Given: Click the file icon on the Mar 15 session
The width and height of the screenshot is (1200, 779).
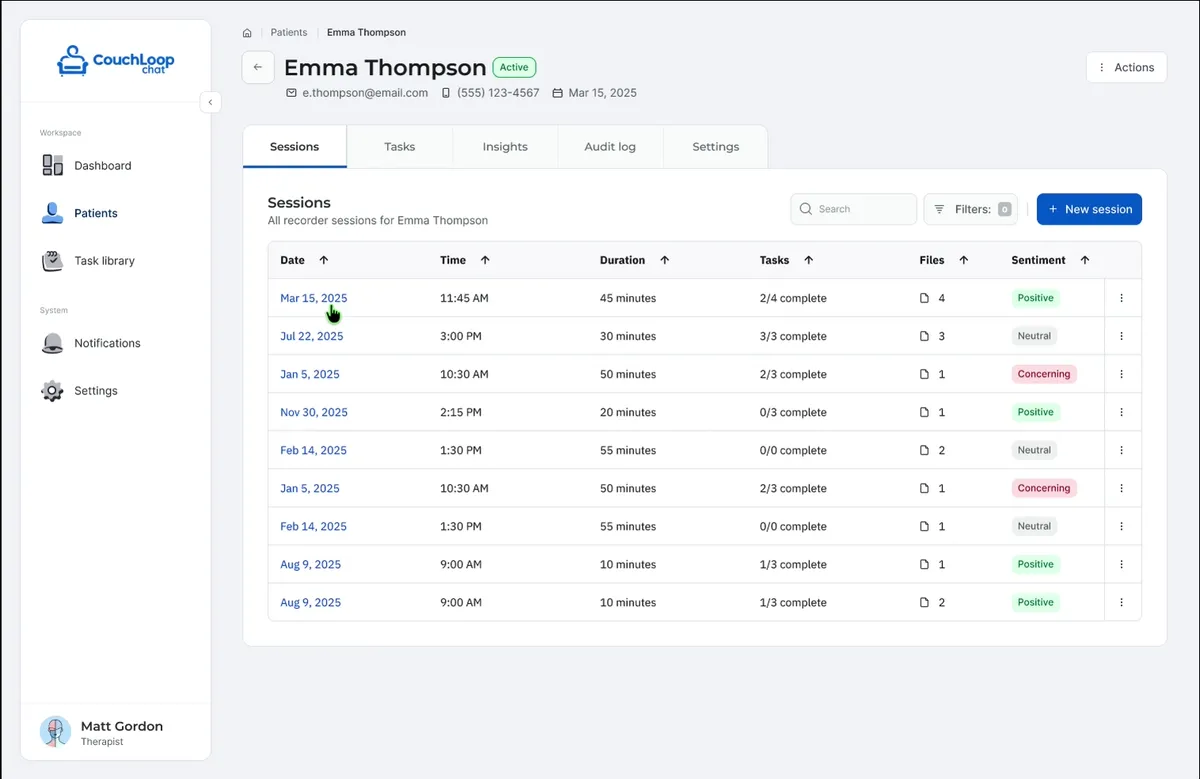Looking at the screenshot, I should click(926, 297).
